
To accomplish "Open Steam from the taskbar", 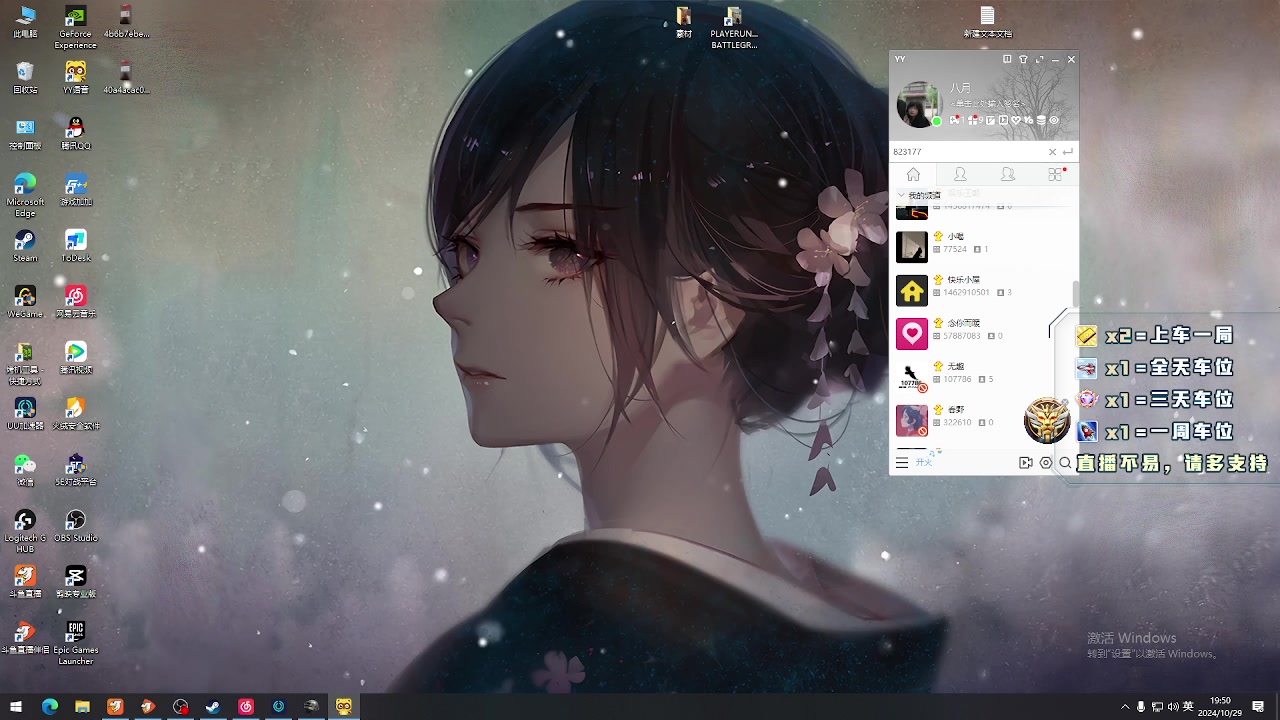I will (x=213, y=706).
